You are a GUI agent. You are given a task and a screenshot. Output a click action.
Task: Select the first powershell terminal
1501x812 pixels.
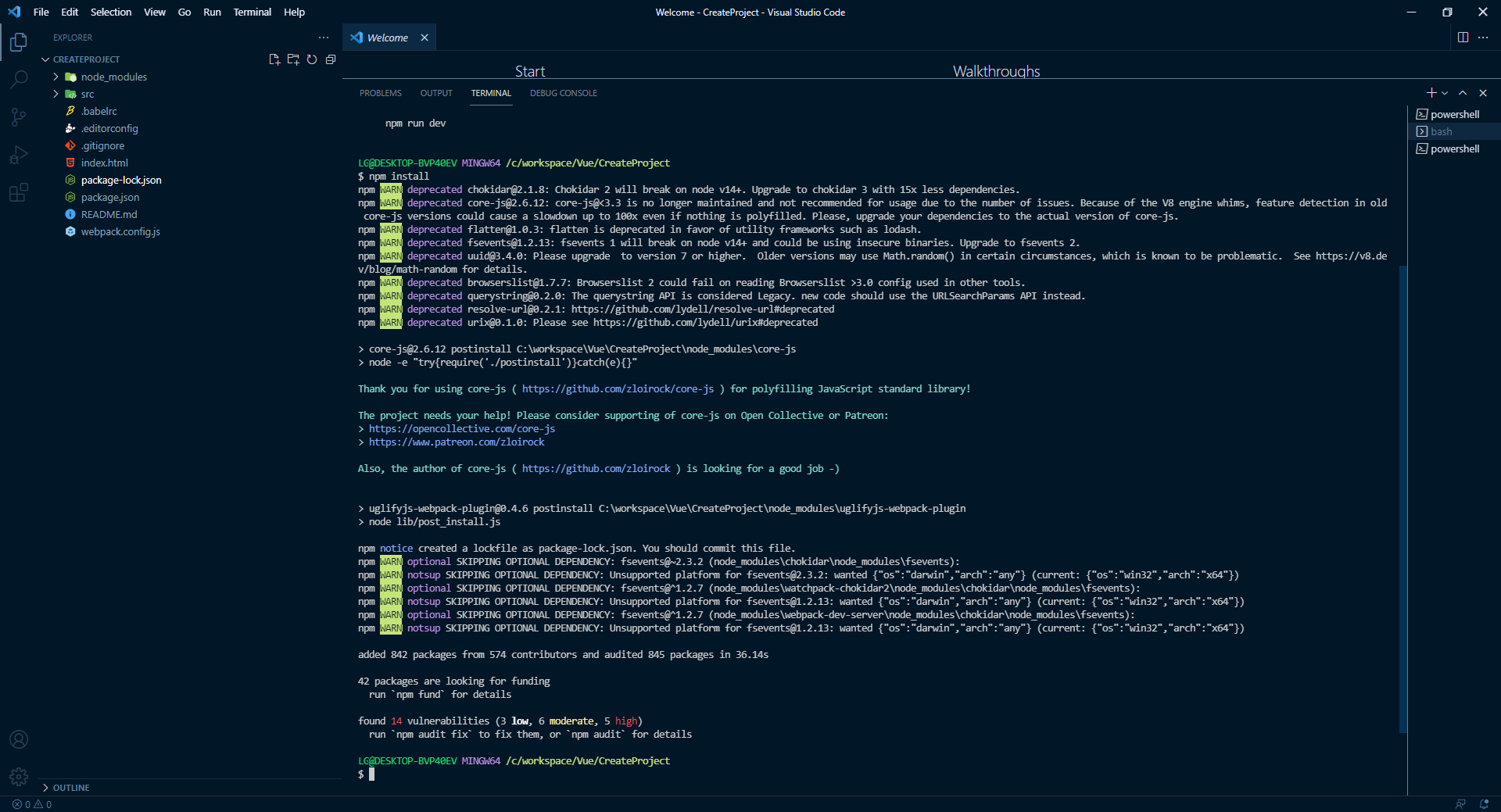[x=1454, y=114]
